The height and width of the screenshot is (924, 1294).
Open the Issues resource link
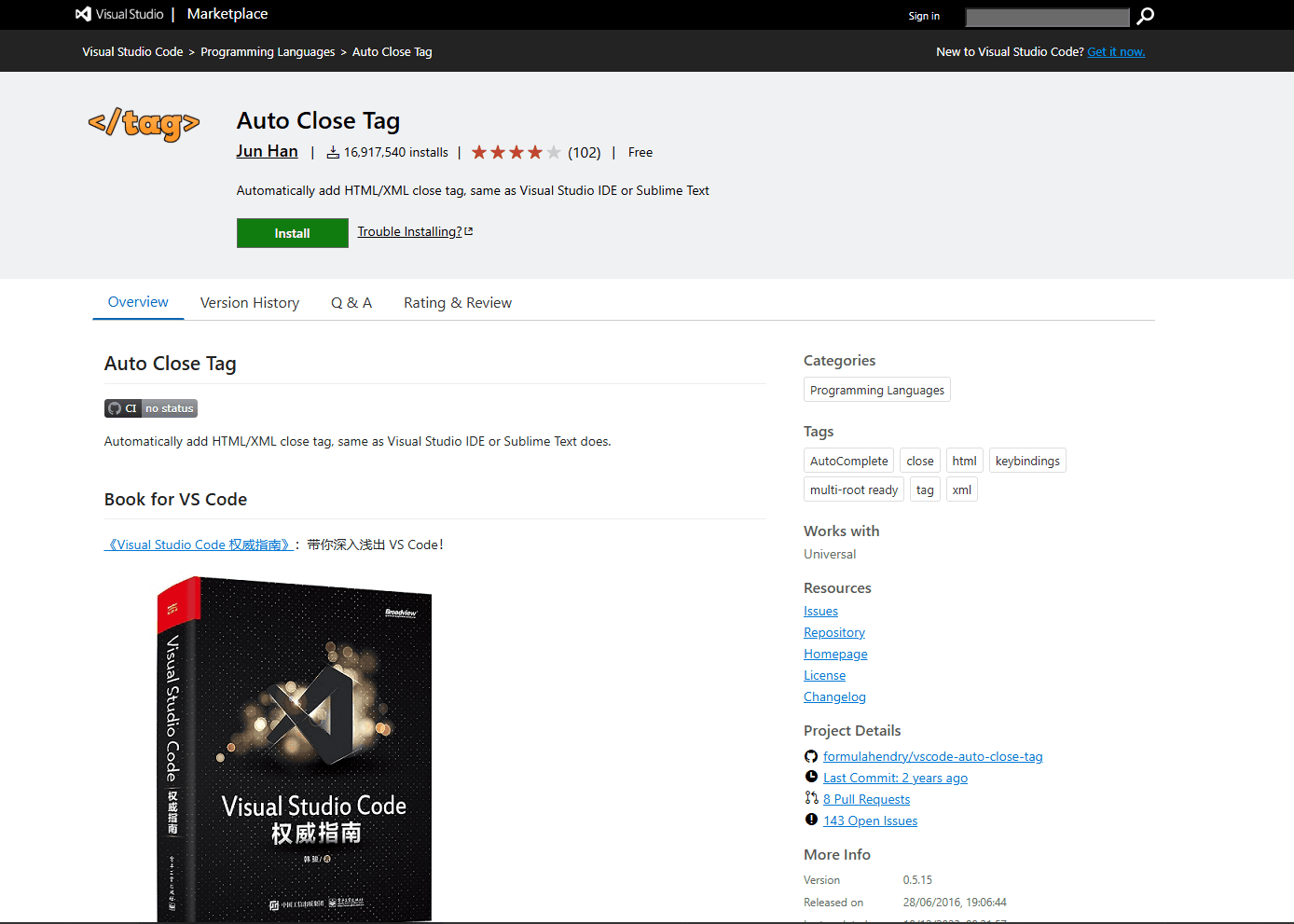[x=821, y=611]
